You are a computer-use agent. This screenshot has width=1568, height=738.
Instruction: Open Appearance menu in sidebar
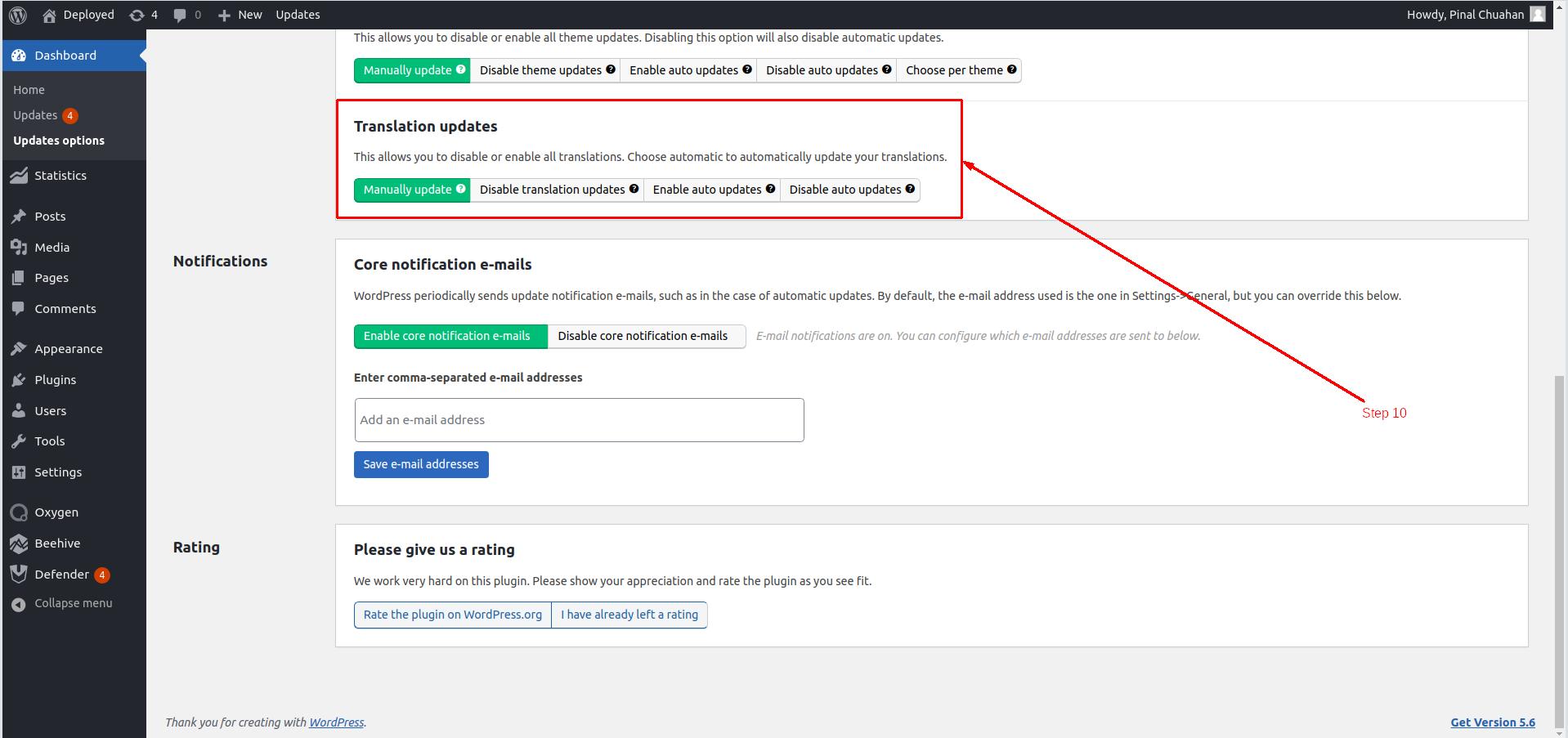click(74, 349)
